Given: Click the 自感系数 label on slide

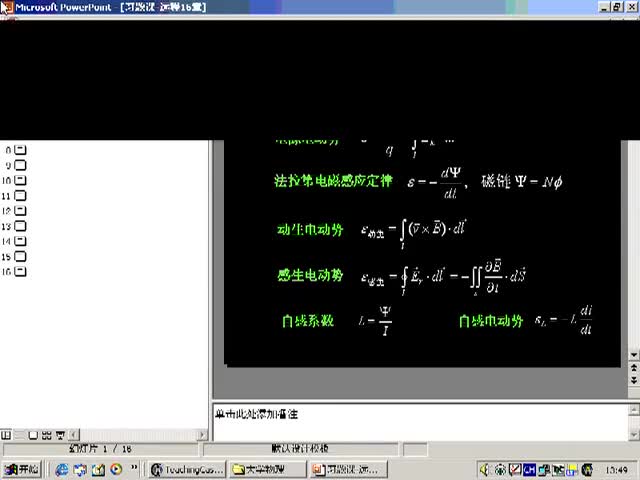Looking at the screenshot, I should 308,321.
